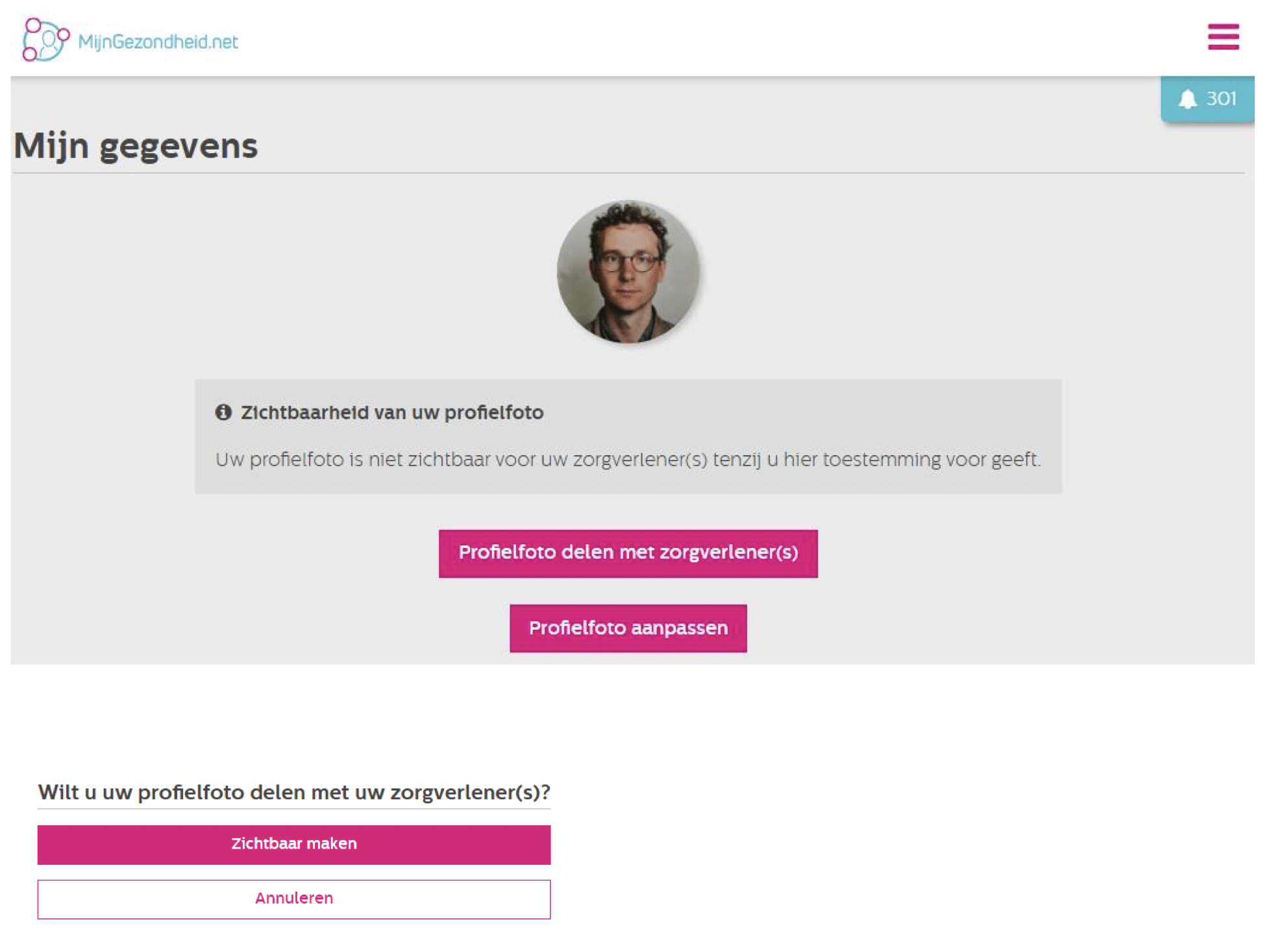The image size is (1288, 935).
Task: Click the divider line under the sharing question
Action: [293, 809]
